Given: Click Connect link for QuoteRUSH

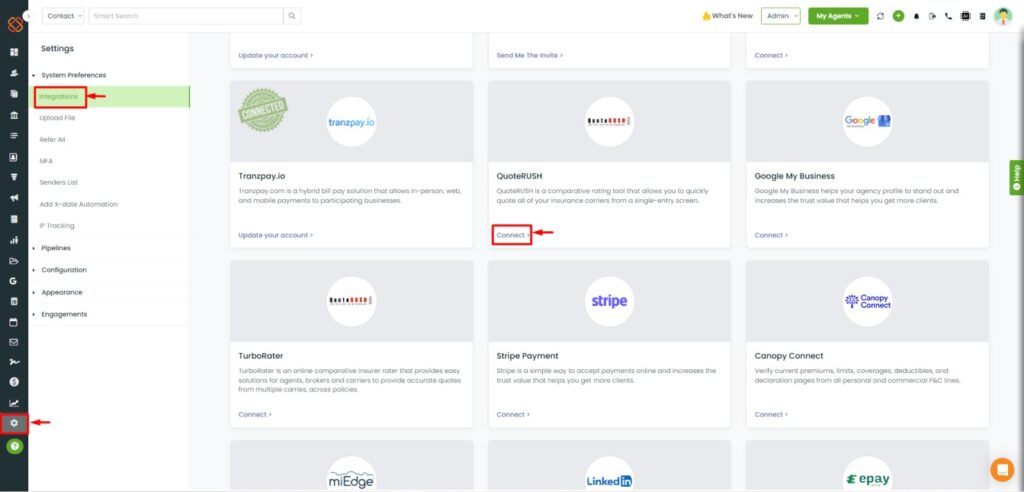Looking at the screenshot, I should coord(513,235).
